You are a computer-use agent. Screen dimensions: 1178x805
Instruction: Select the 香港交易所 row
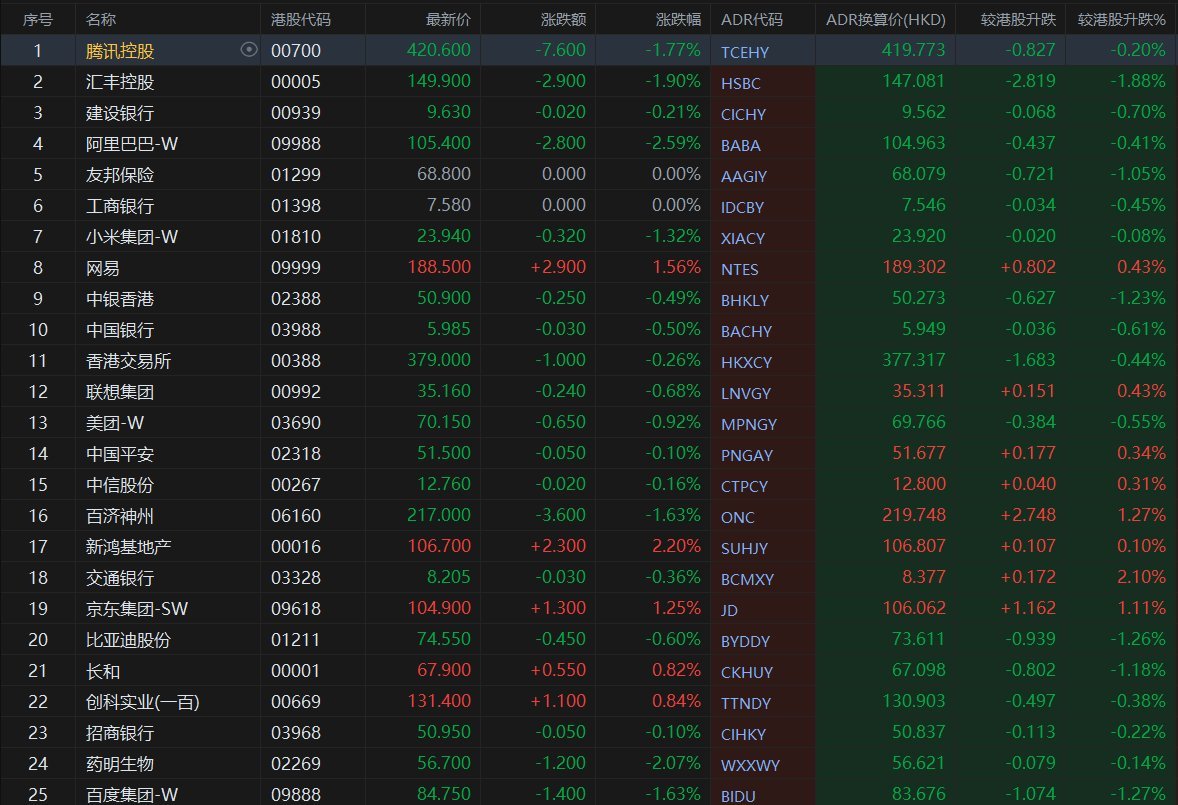(589, 360)
